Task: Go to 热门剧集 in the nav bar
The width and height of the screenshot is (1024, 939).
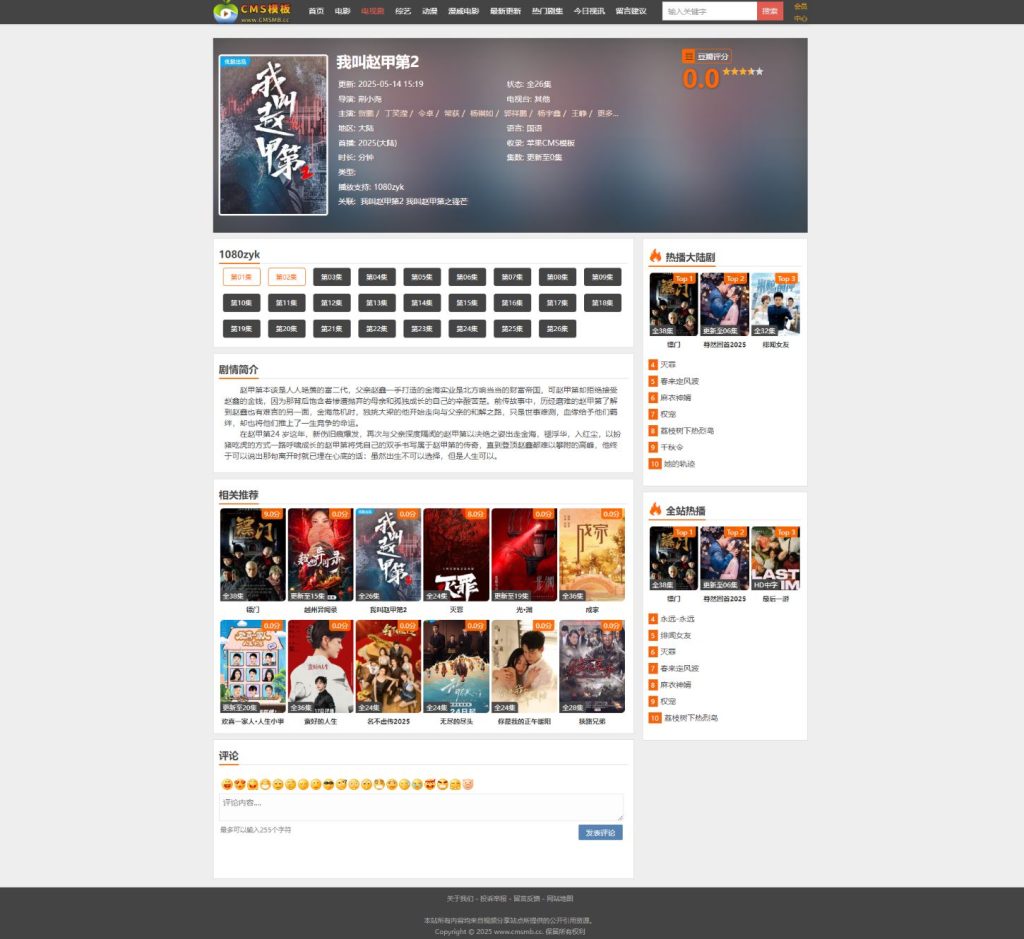Action: tap(547, 11)
